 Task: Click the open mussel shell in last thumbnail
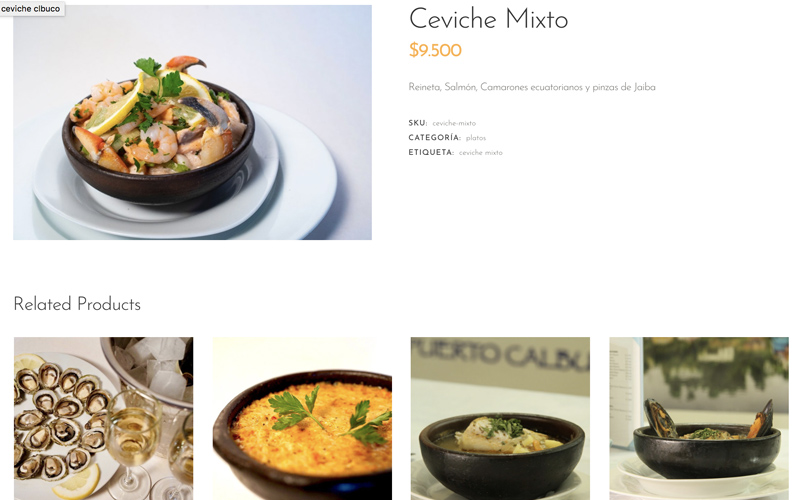click(659, 418)
